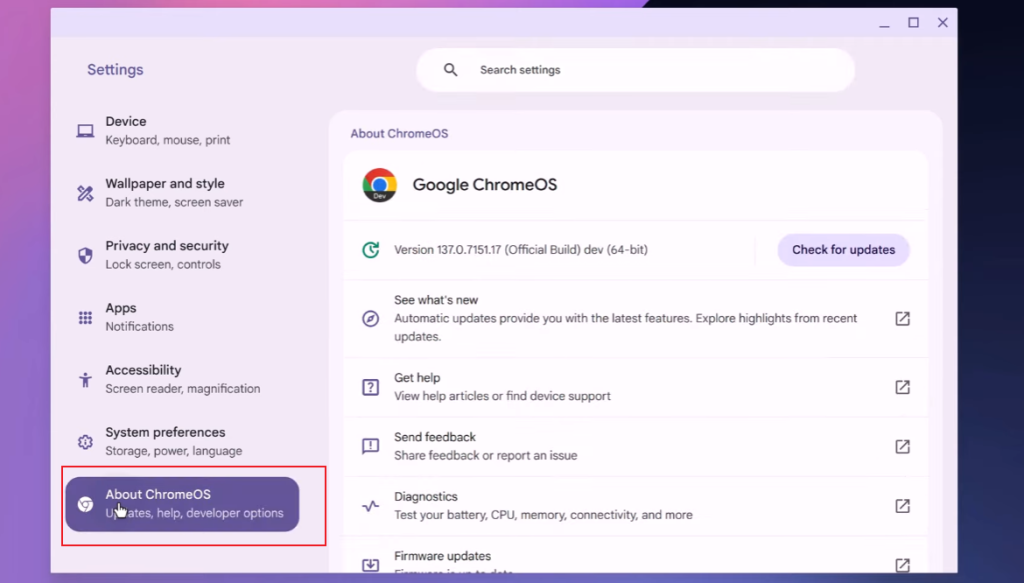Go to Wallpaper and style section
This screenshot has height=583, width=1024.
(182, 193)
